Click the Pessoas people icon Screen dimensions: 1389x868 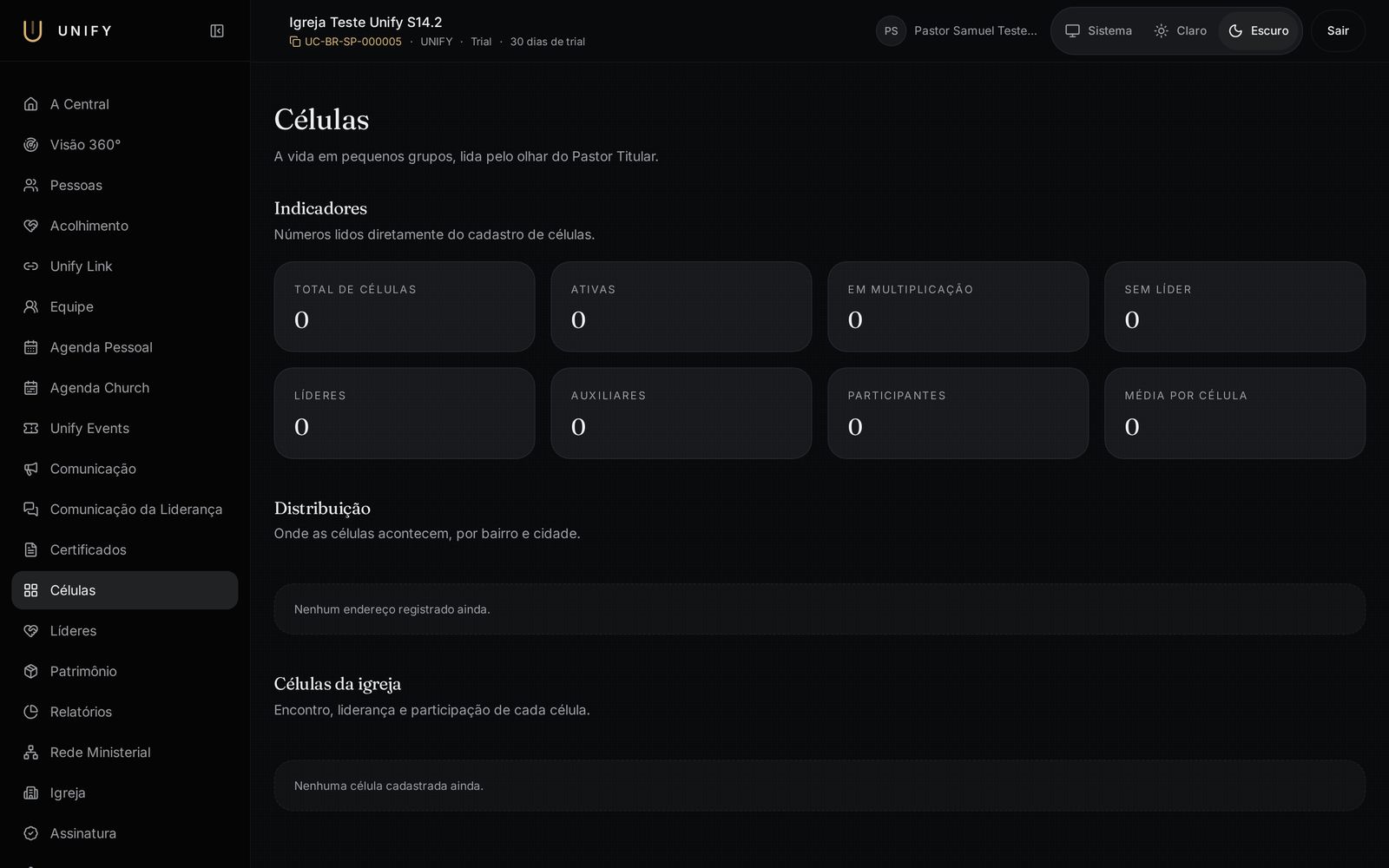click(x=31, y=185)
